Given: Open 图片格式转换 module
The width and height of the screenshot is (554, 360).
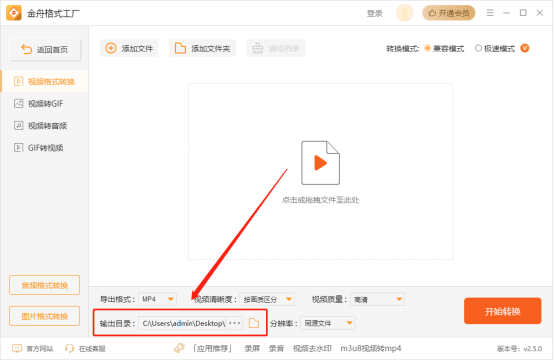Looking at the screenshot, I should (x=45, y=316).
